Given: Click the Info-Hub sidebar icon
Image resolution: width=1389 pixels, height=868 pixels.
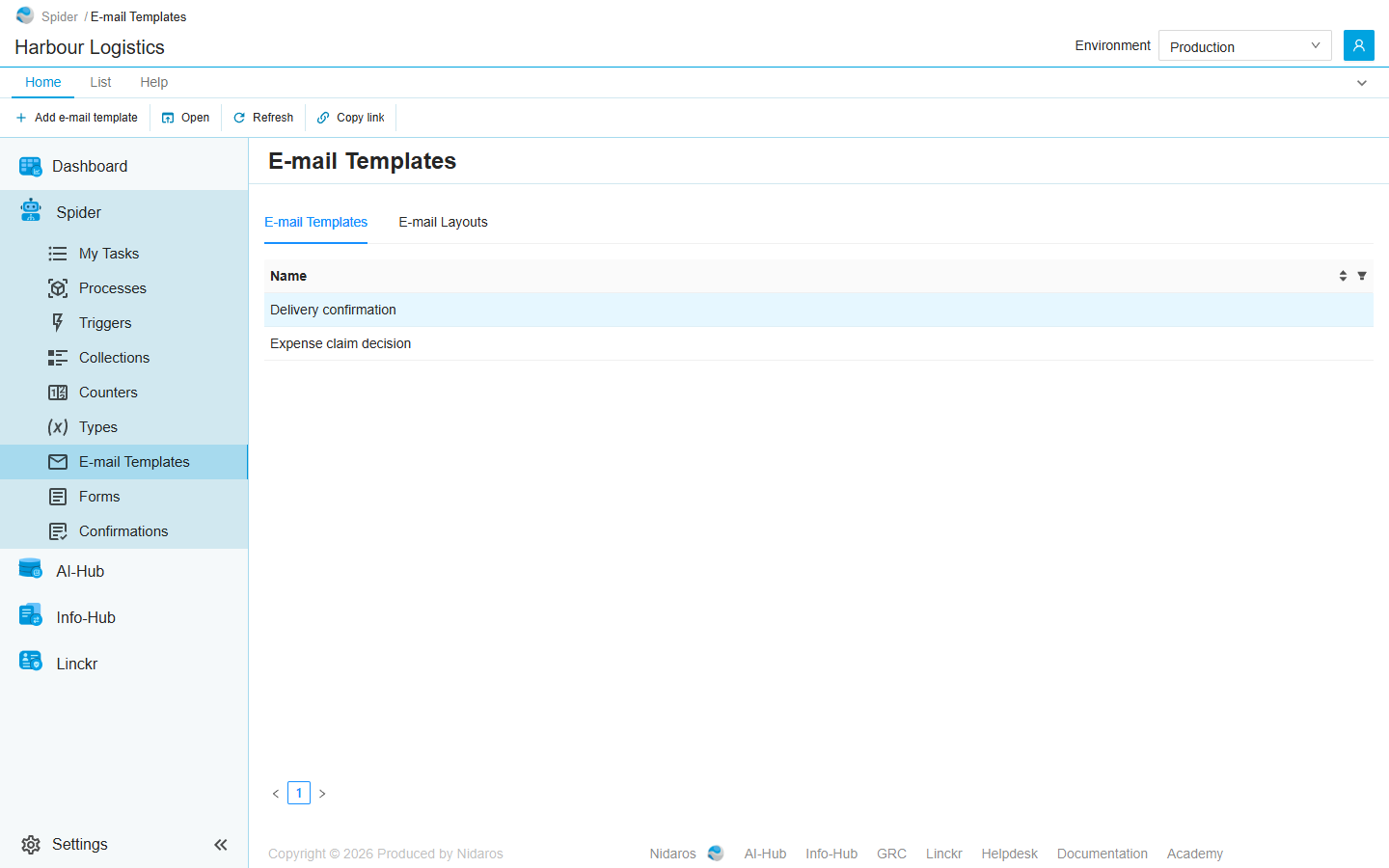Looking at the screenshot, I should 31,614.
